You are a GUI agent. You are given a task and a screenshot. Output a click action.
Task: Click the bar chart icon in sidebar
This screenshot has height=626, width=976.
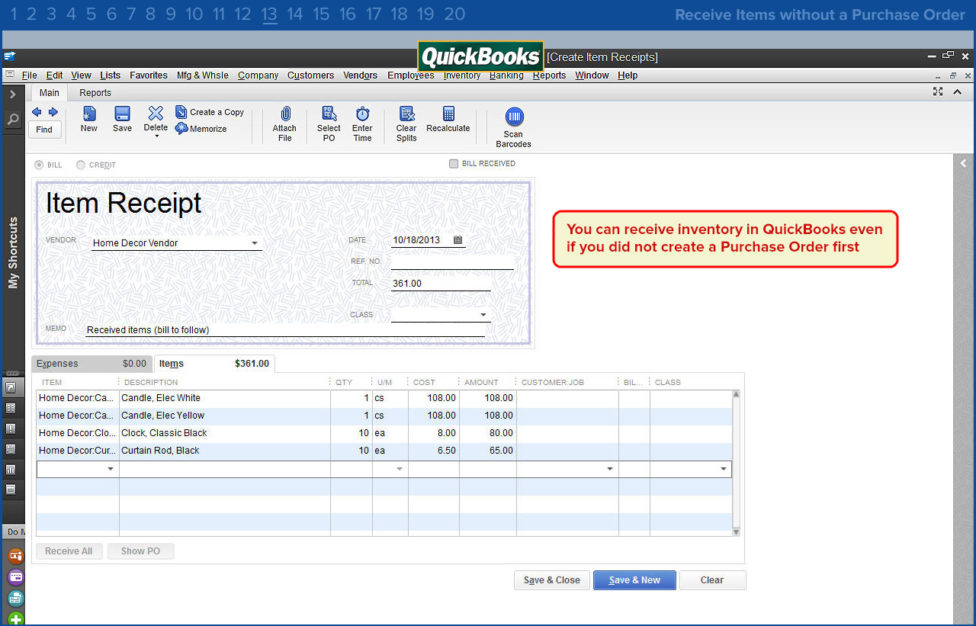(x=11, y=469)
